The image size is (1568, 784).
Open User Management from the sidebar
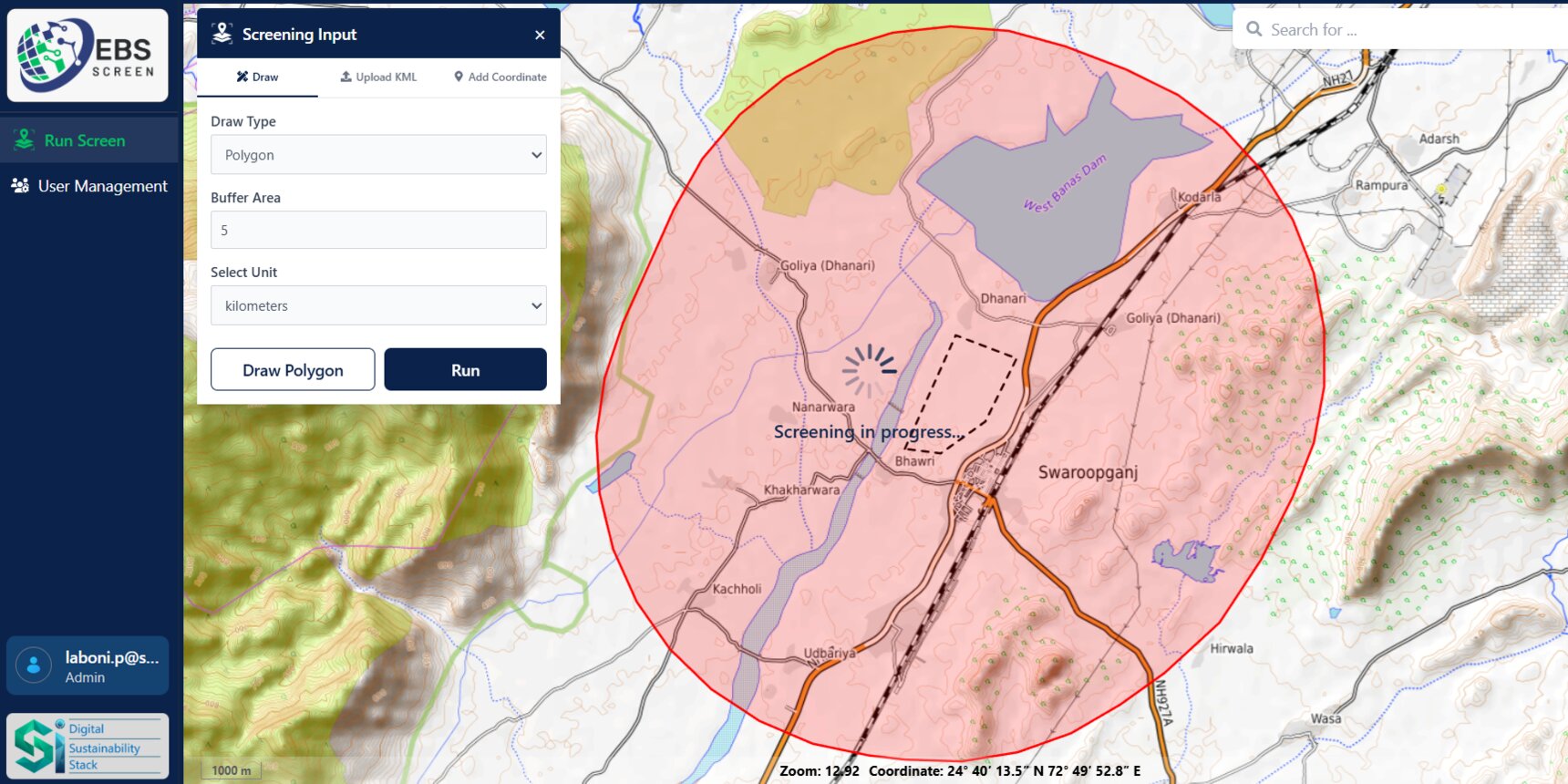102,186
